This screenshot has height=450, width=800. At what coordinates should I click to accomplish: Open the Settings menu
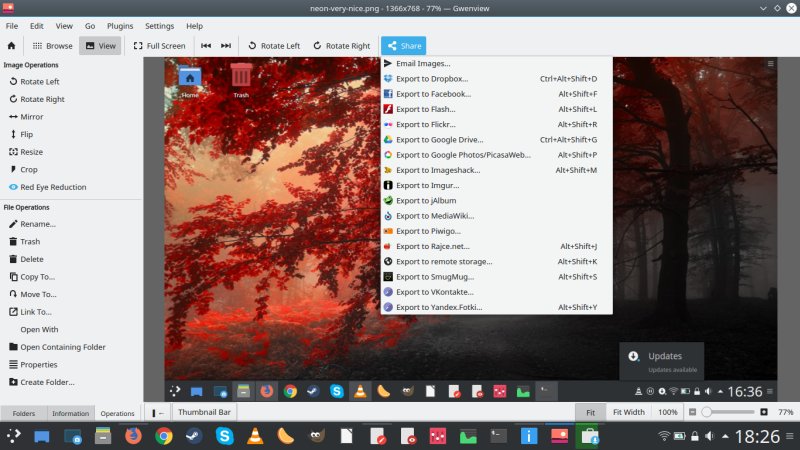159,26
